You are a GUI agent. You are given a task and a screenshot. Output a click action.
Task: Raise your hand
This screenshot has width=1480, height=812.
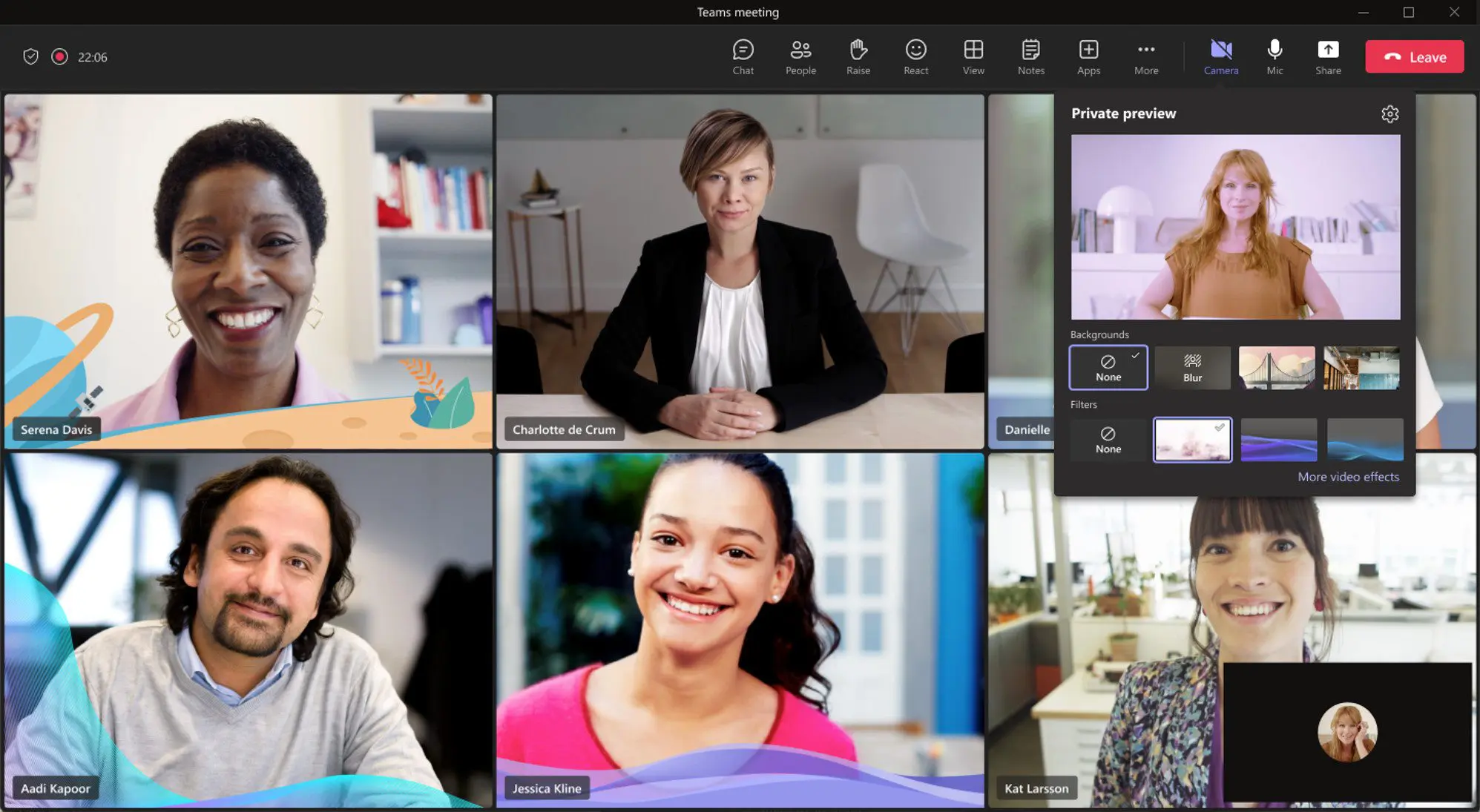(858, 56)
